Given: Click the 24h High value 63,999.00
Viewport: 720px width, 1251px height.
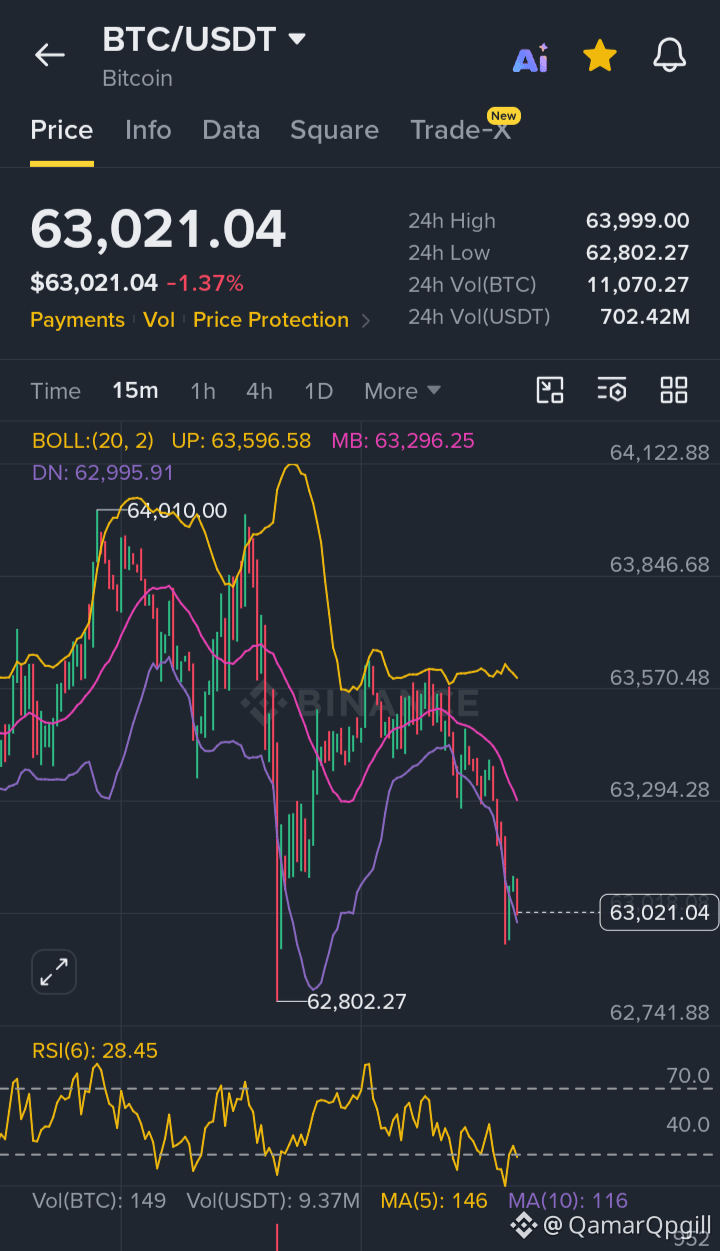Looking at the screenshot, I should point(638,221).
